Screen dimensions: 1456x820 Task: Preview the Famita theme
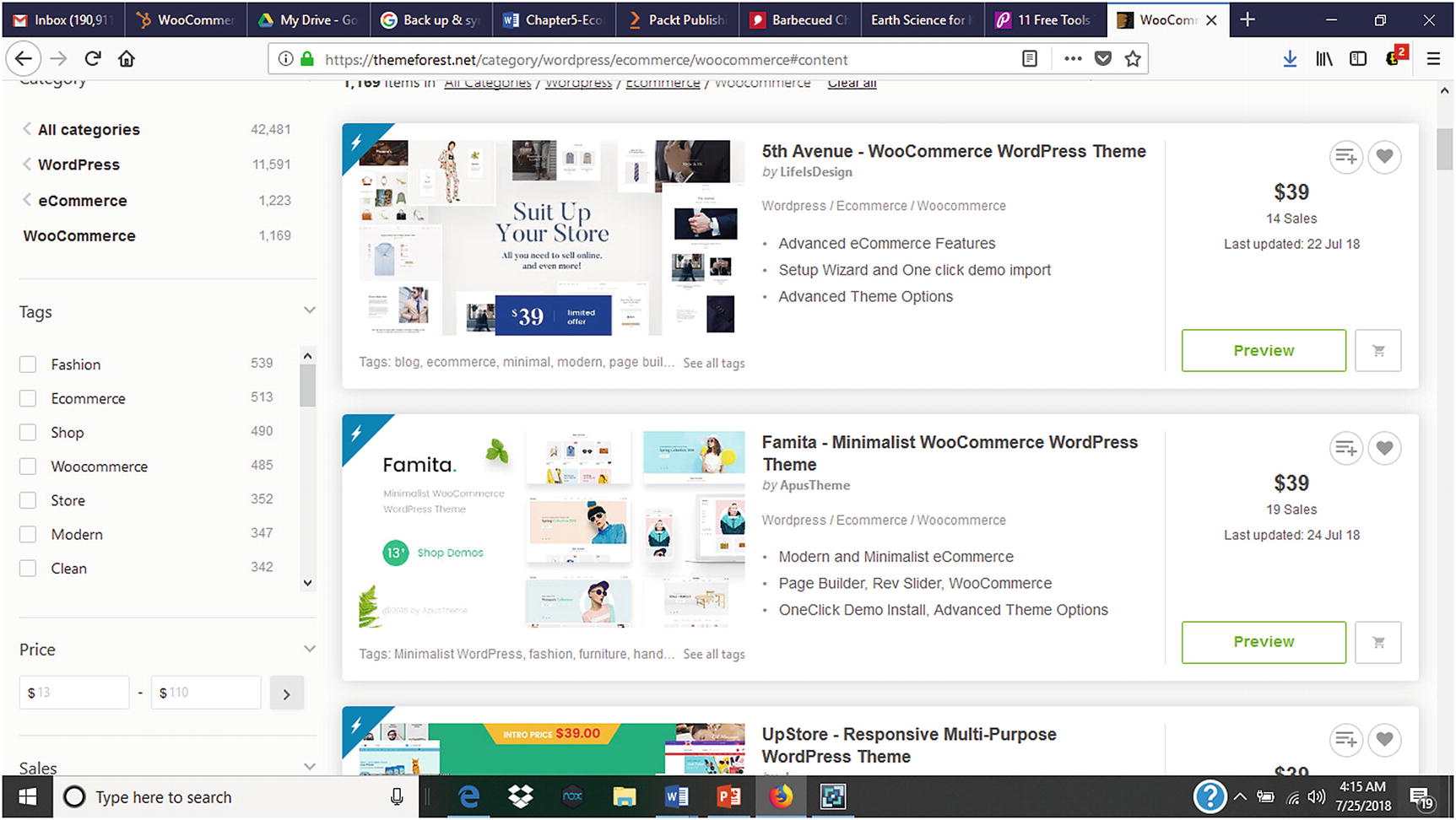coord(1264,642)
